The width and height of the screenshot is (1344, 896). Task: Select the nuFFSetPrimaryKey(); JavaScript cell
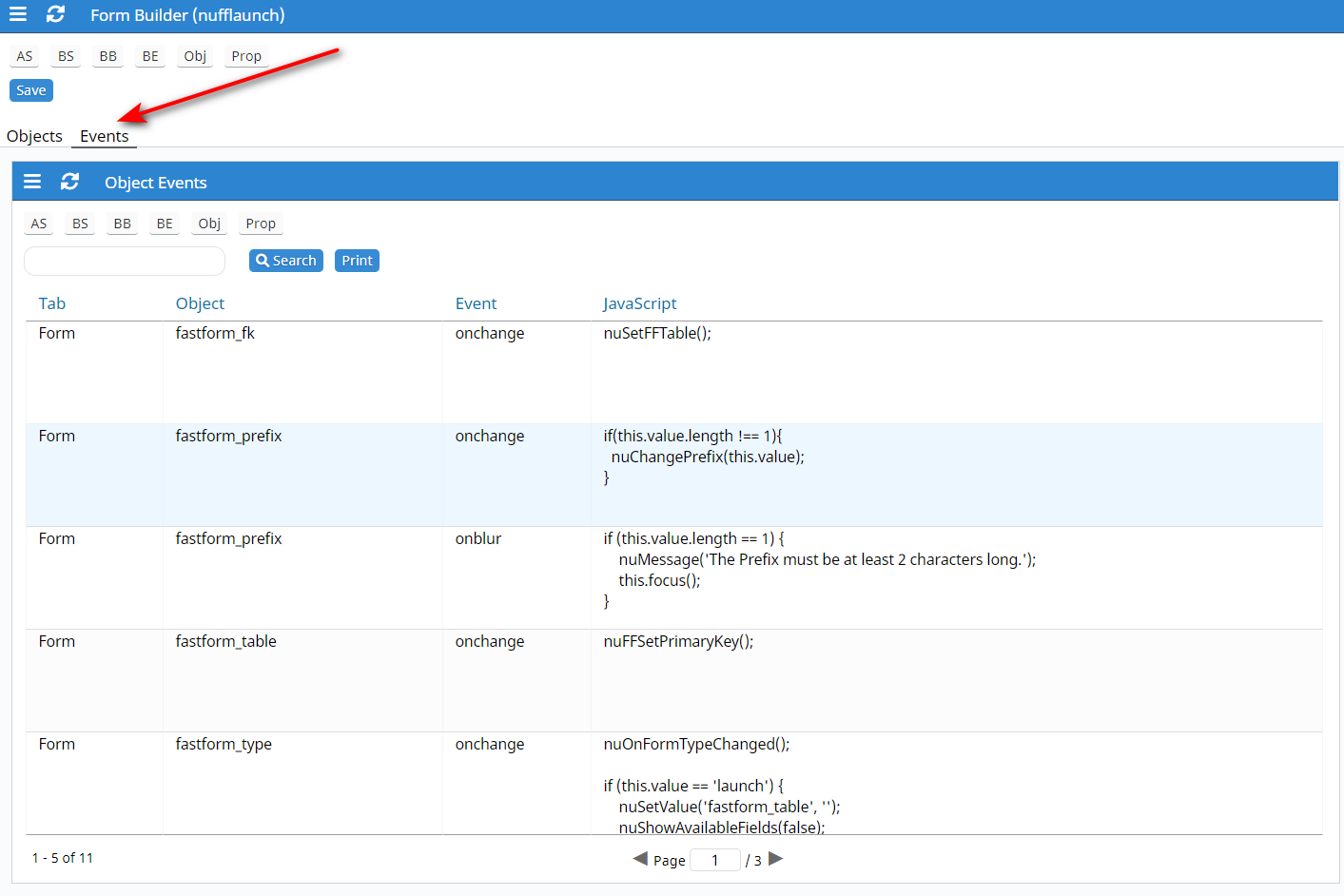coord(956,681)
